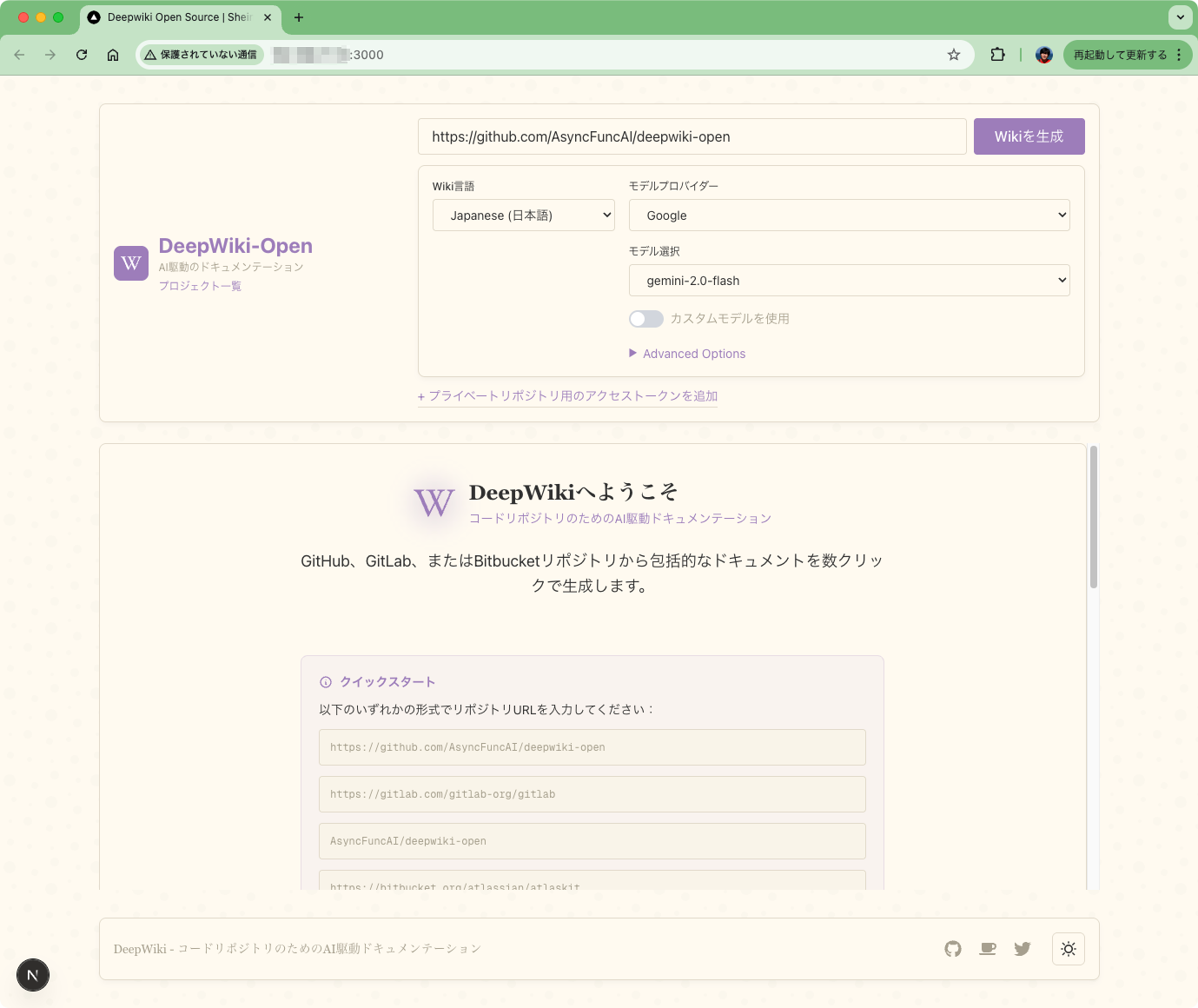The image size is (1198, 1008).
Task: Click the large W welcome logo
Action: (434, 502)
